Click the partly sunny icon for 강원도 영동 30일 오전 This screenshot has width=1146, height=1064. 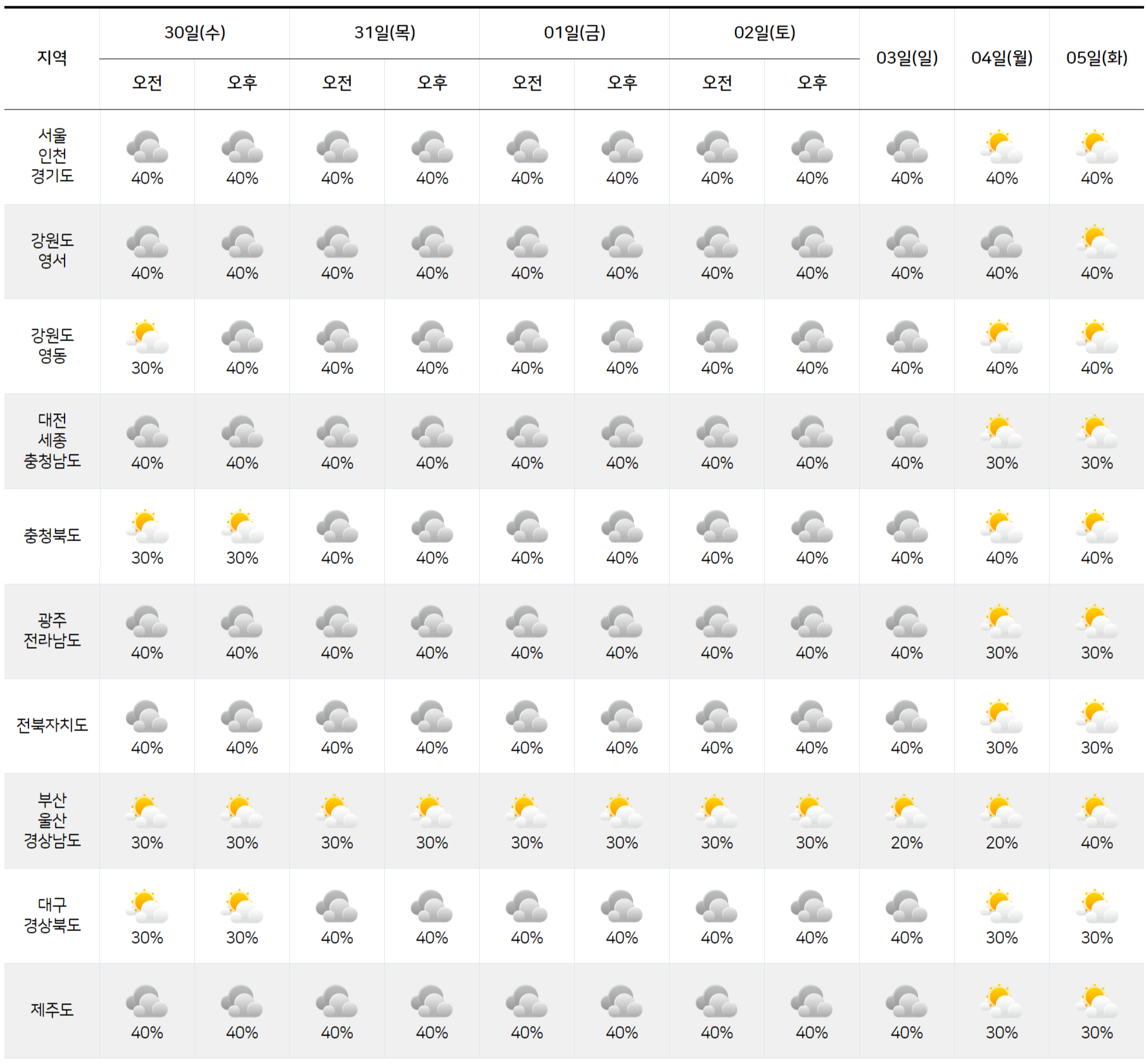[x=148, y=337]
